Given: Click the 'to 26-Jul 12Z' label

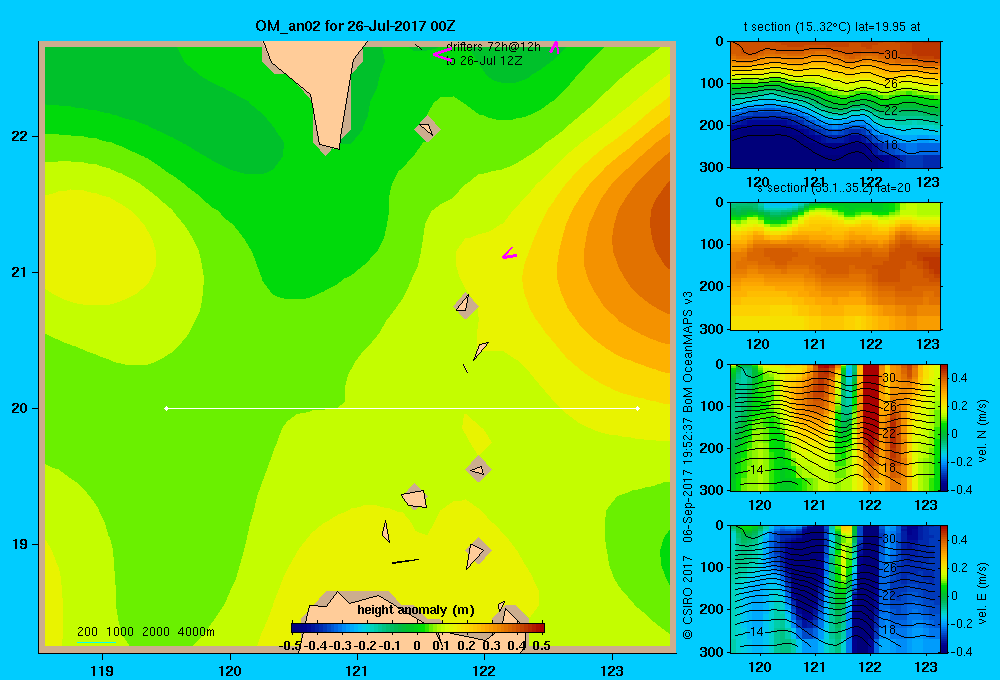Looking at the screenshot, I should pyautogui.click(x=484, y=61).
